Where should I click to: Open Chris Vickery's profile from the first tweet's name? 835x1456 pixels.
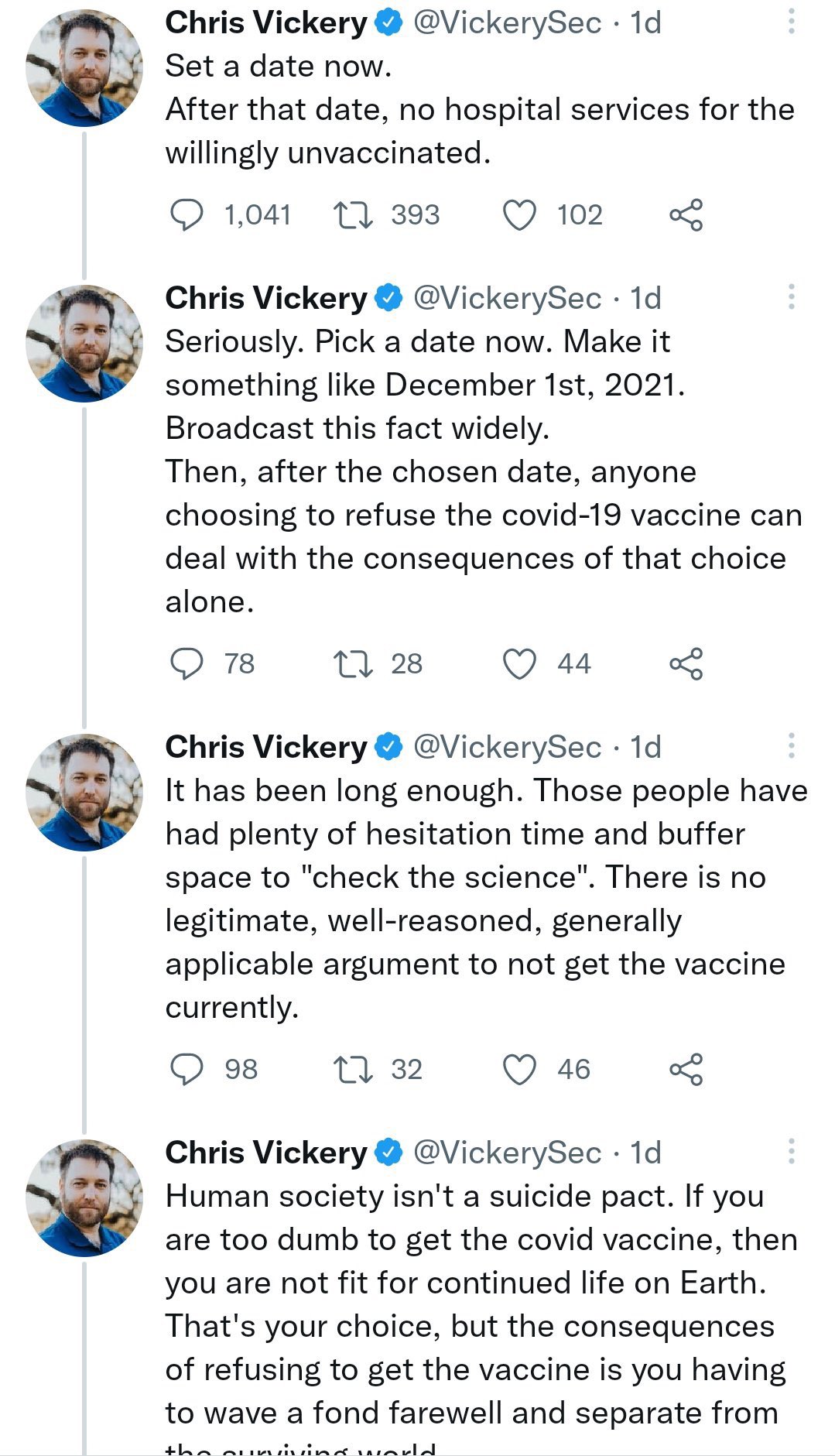(265, 22)
